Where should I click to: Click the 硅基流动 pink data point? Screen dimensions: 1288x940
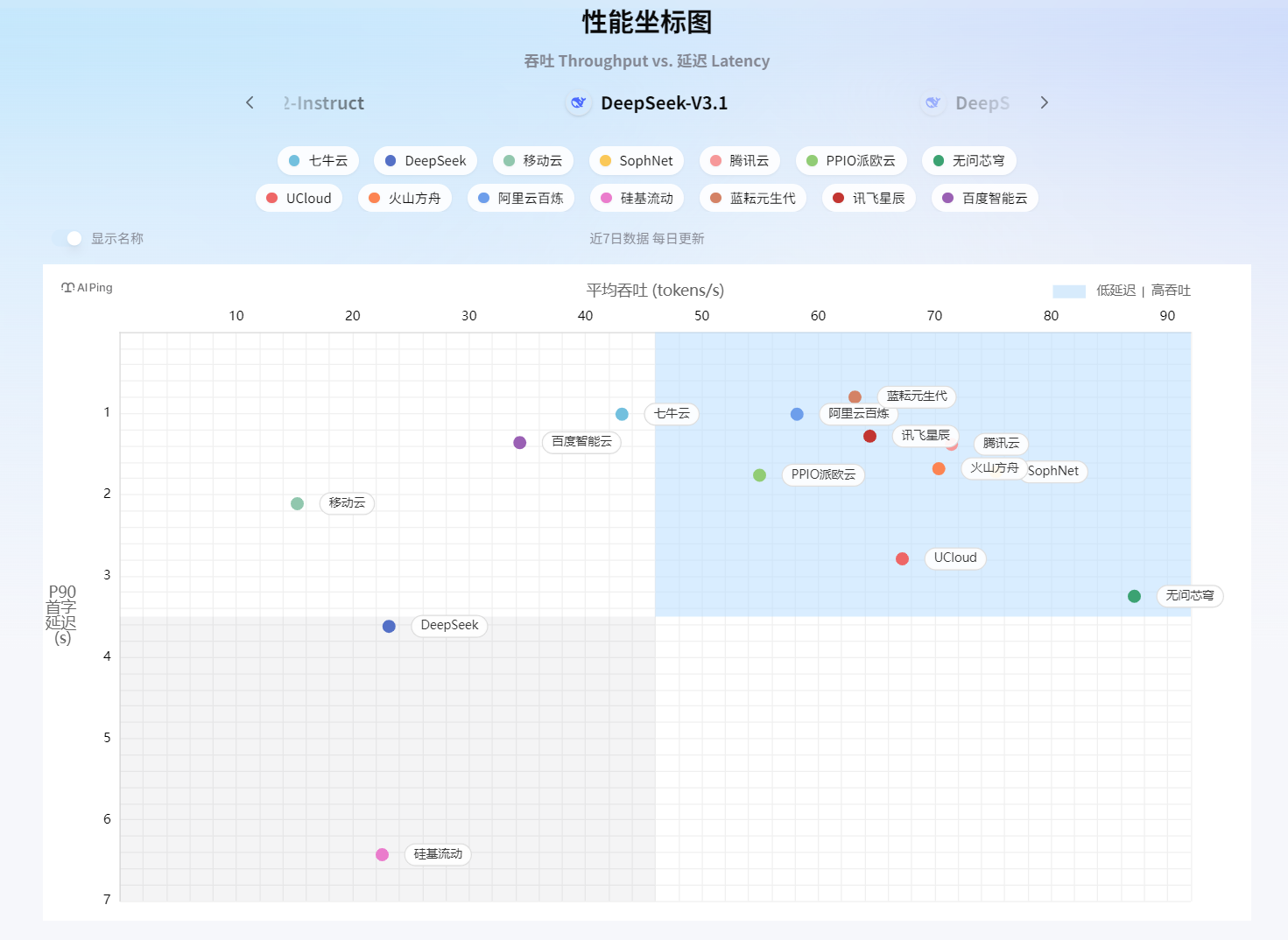pos(383,854)
